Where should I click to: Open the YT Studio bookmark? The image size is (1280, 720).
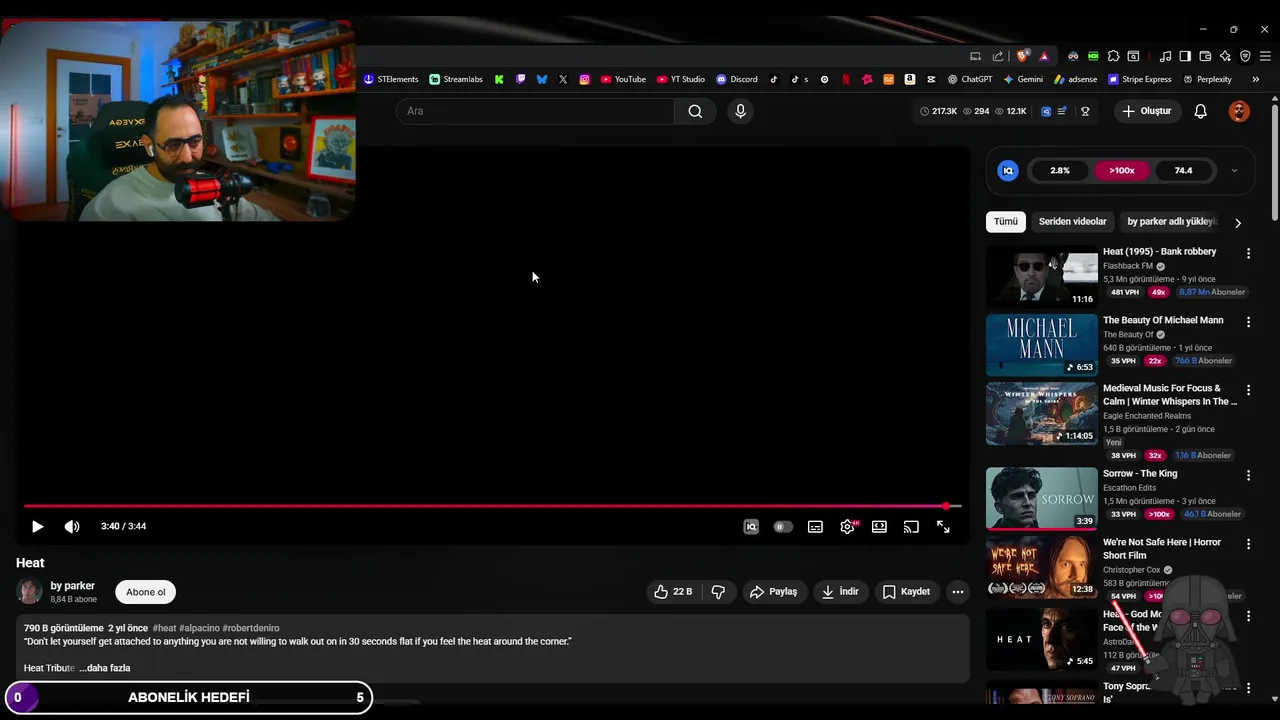(681, 79)
